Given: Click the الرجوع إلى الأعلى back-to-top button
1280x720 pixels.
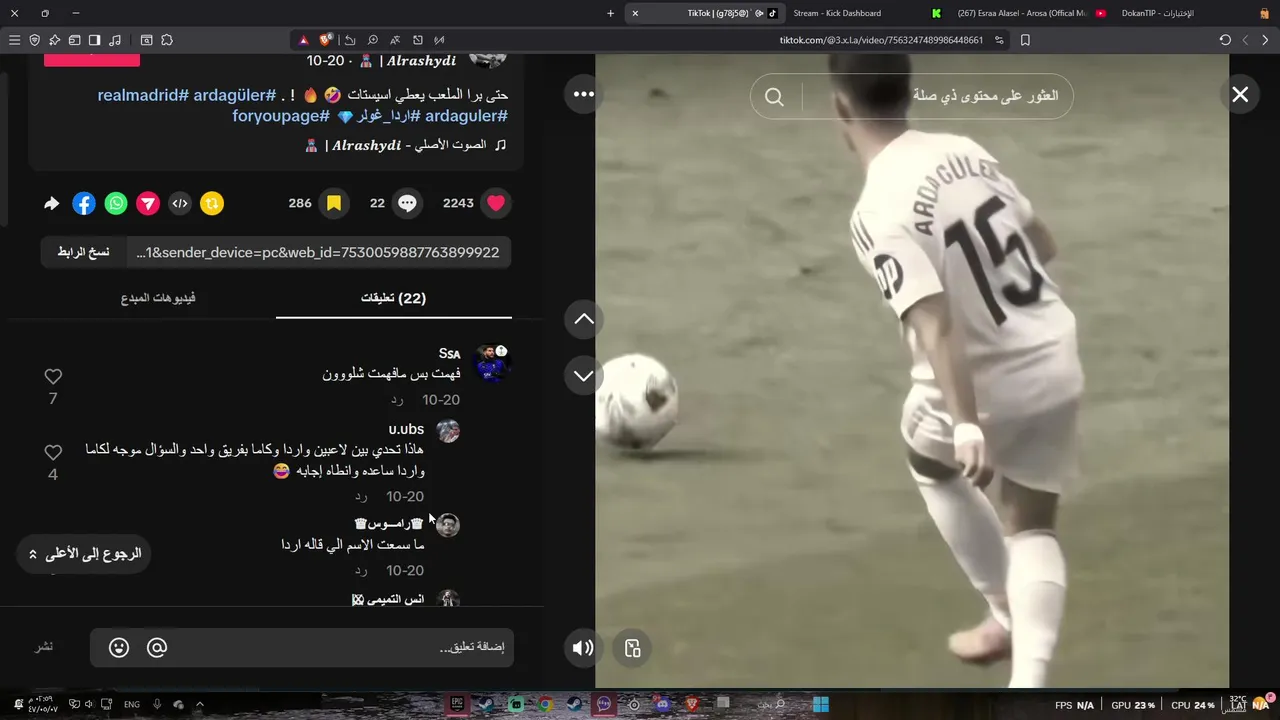Looking at the screenshot, I should (x=84, y=553).
